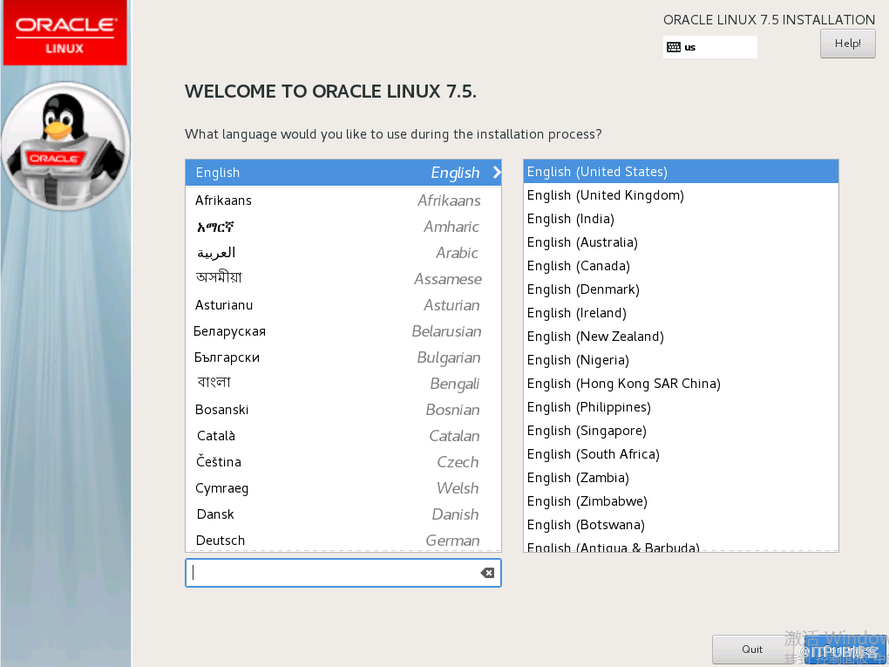Select the English language row

(343, 172)
